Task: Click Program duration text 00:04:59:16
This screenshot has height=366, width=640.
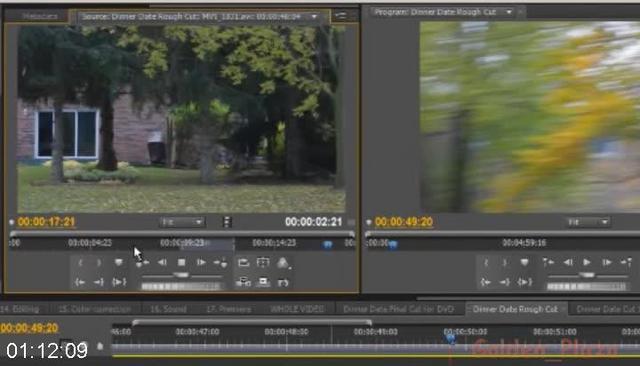Action: coord(524,243)
